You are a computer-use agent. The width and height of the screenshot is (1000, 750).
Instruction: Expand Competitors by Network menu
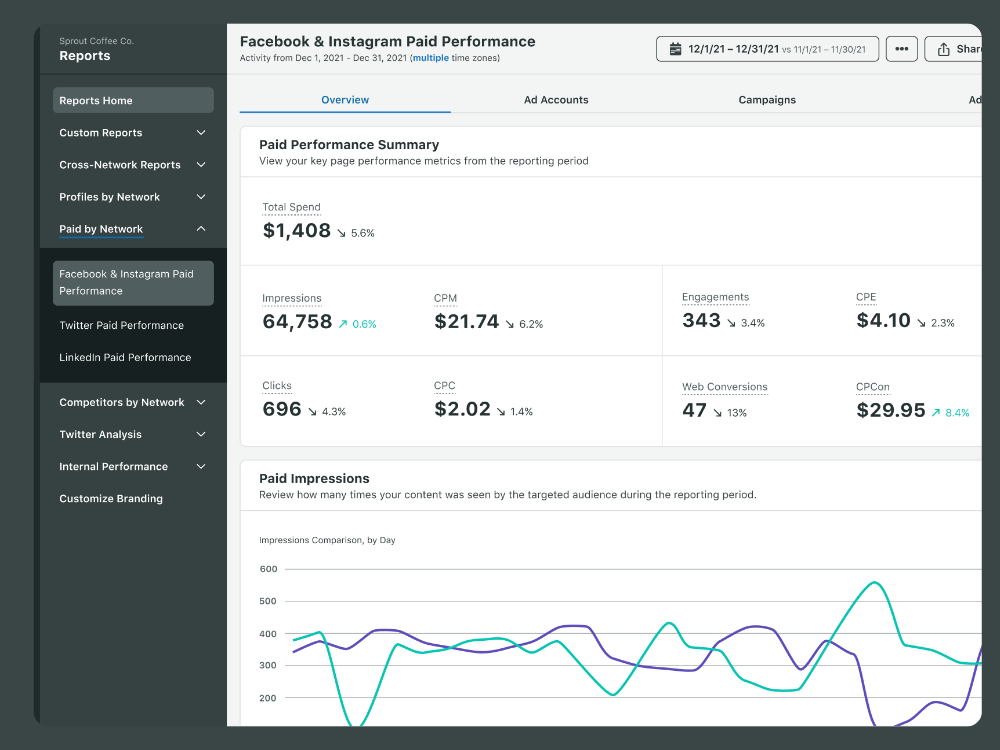(201, 403)
